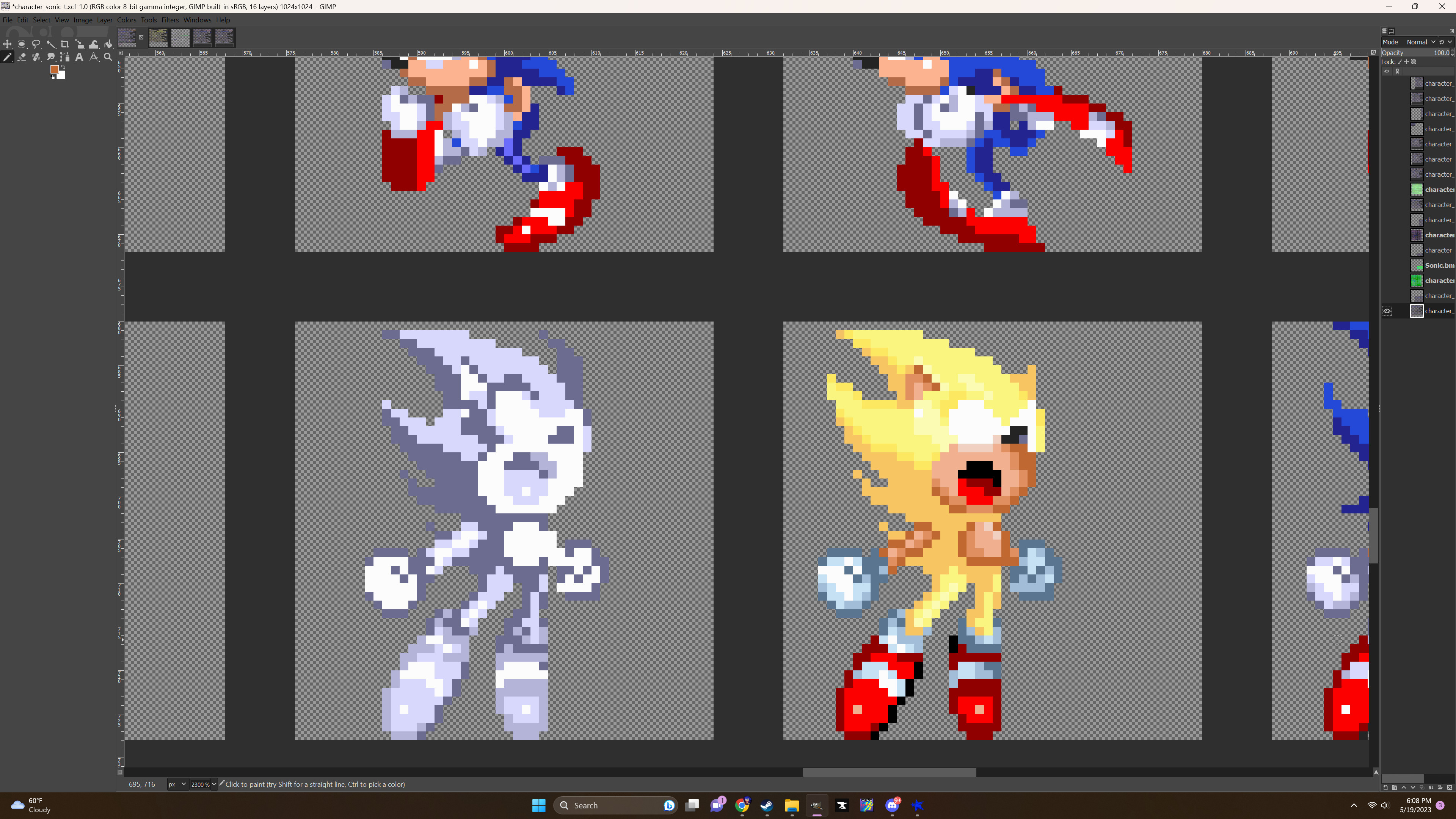This screenshot has width=1456, height=819.
Task: Open the Colors menu
Action: (127, 20)
